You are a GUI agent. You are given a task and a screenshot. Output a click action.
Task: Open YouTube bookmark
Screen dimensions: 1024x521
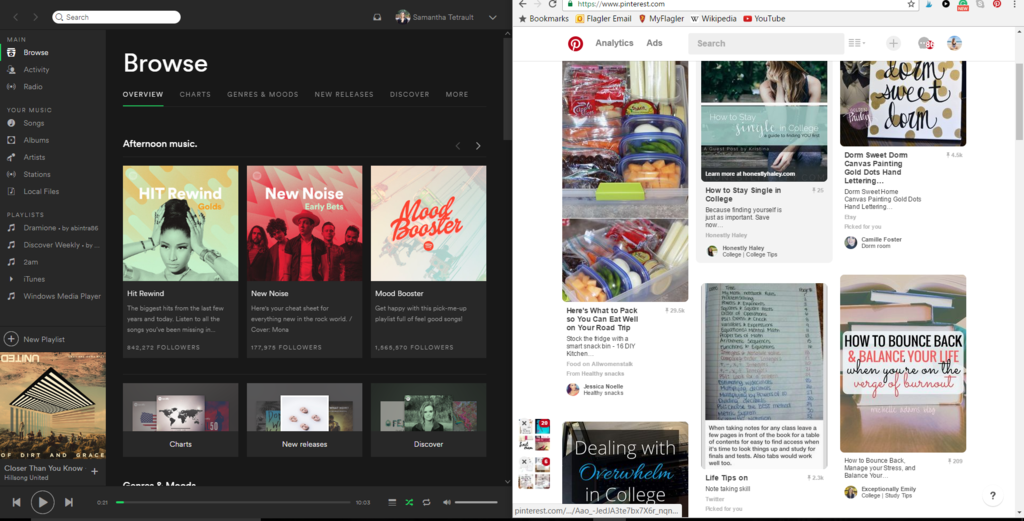point(764,19)
